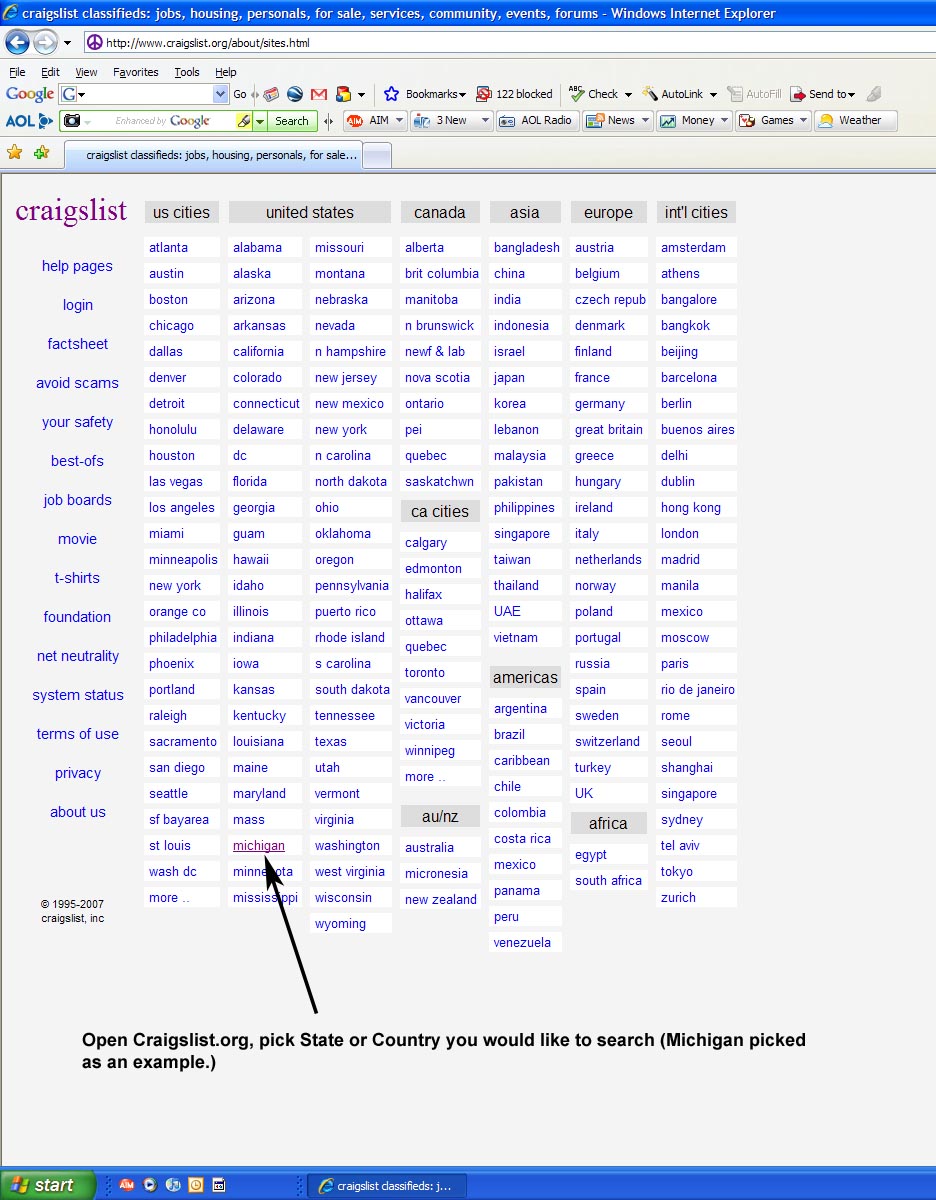Select the craigslist classifieds browser tab

tap(212, 155)
